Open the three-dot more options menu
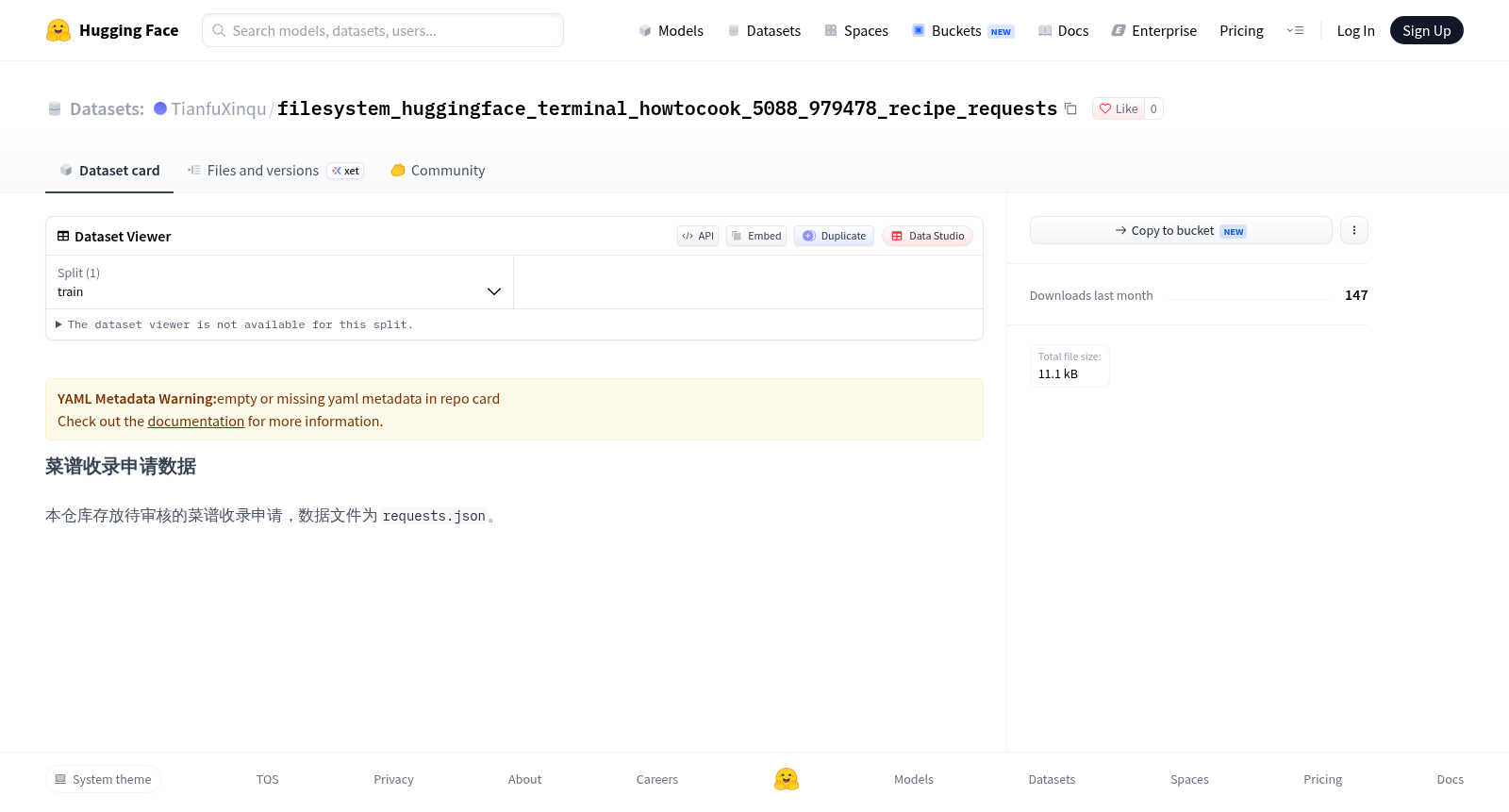 coord(1353,230)
